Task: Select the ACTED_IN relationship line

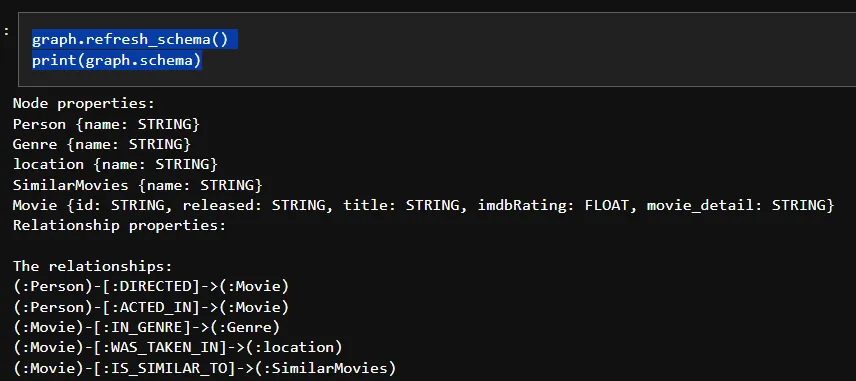Action: pyautogui.click(x=151, y=307)
